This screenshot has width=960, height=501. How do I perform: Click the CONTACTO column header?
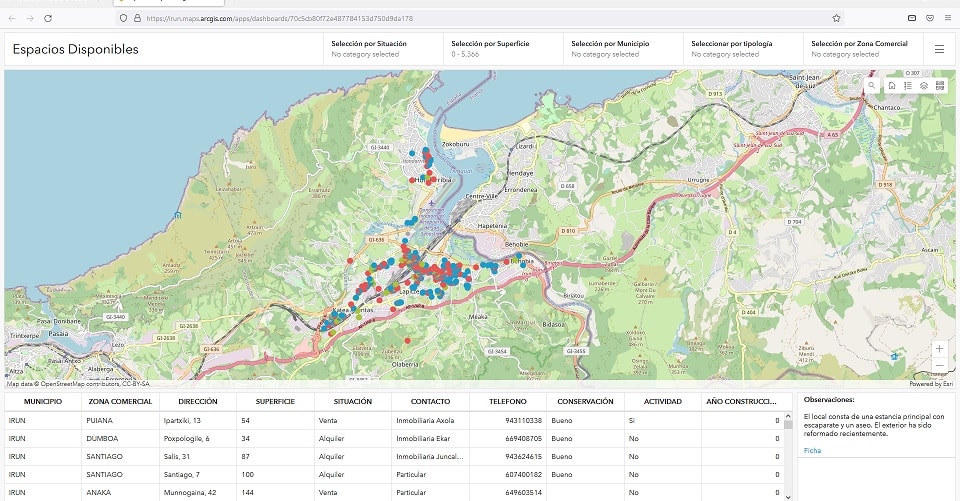point(430,402)
